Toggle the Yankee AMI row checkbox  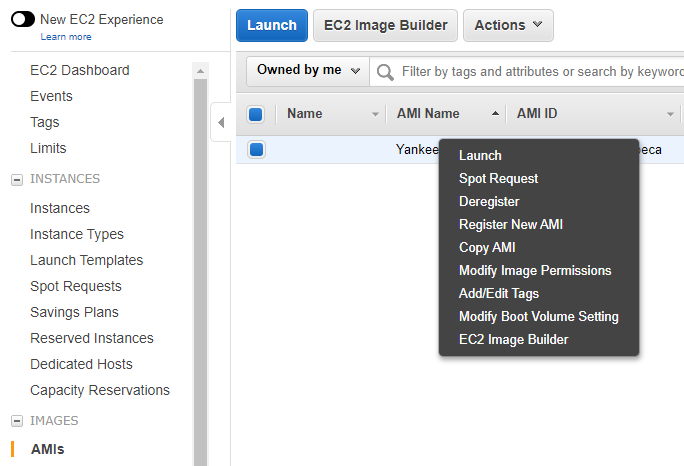[256, 150]
